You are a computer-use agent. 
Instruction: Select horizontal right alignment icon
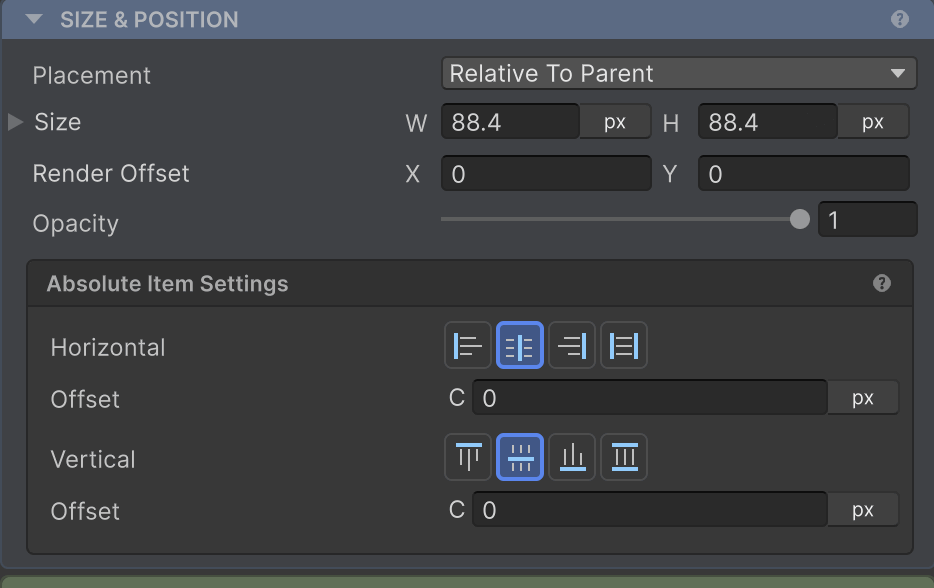[572, 346]
